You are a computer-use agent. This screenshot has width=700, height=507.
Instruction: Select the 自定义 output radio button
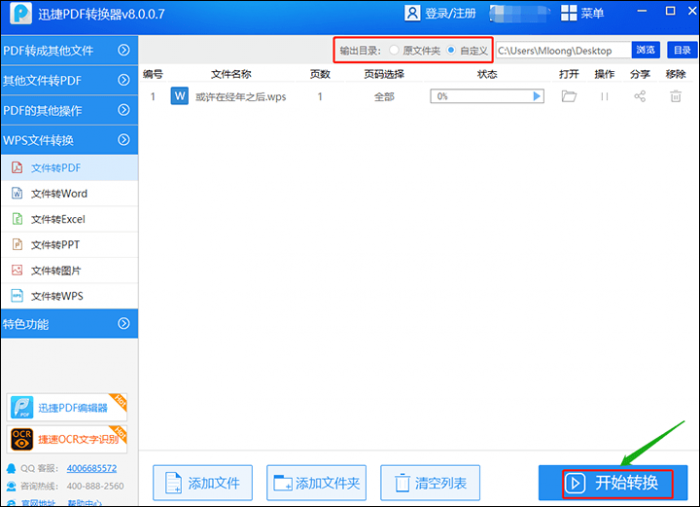point(451,50)
